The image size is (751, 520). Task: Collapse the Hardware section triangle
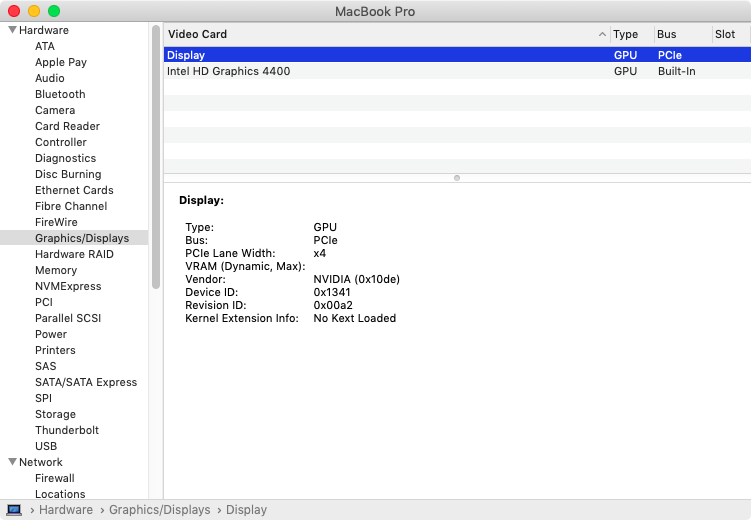pyautogui.click(x=12, y=30)
